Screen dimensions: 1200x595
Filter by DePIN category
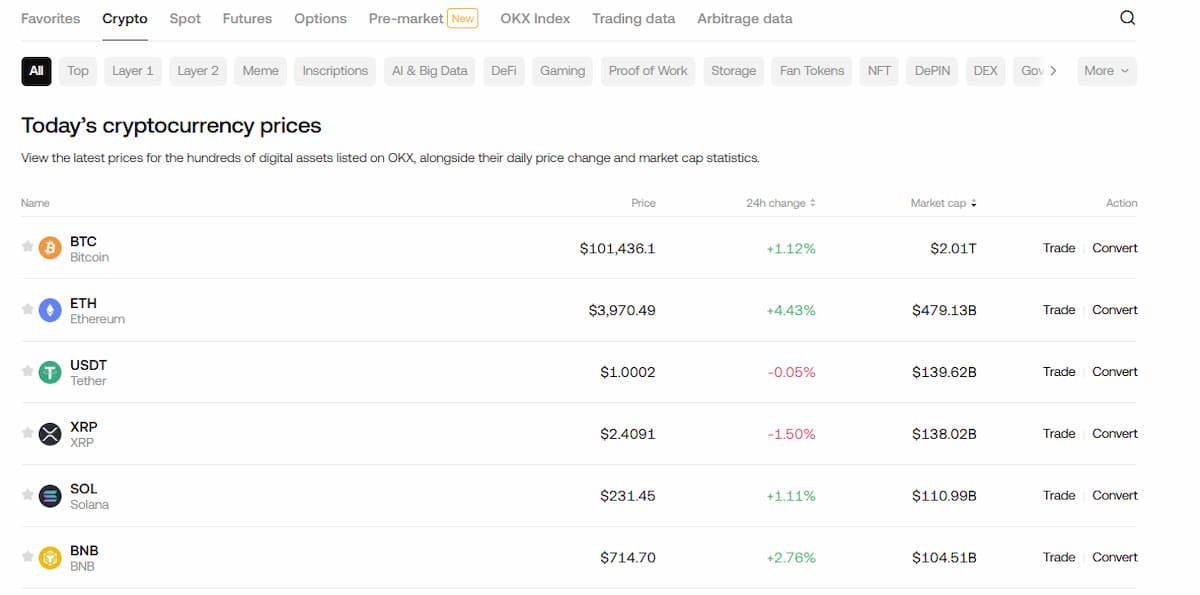(x=932, y=71)
